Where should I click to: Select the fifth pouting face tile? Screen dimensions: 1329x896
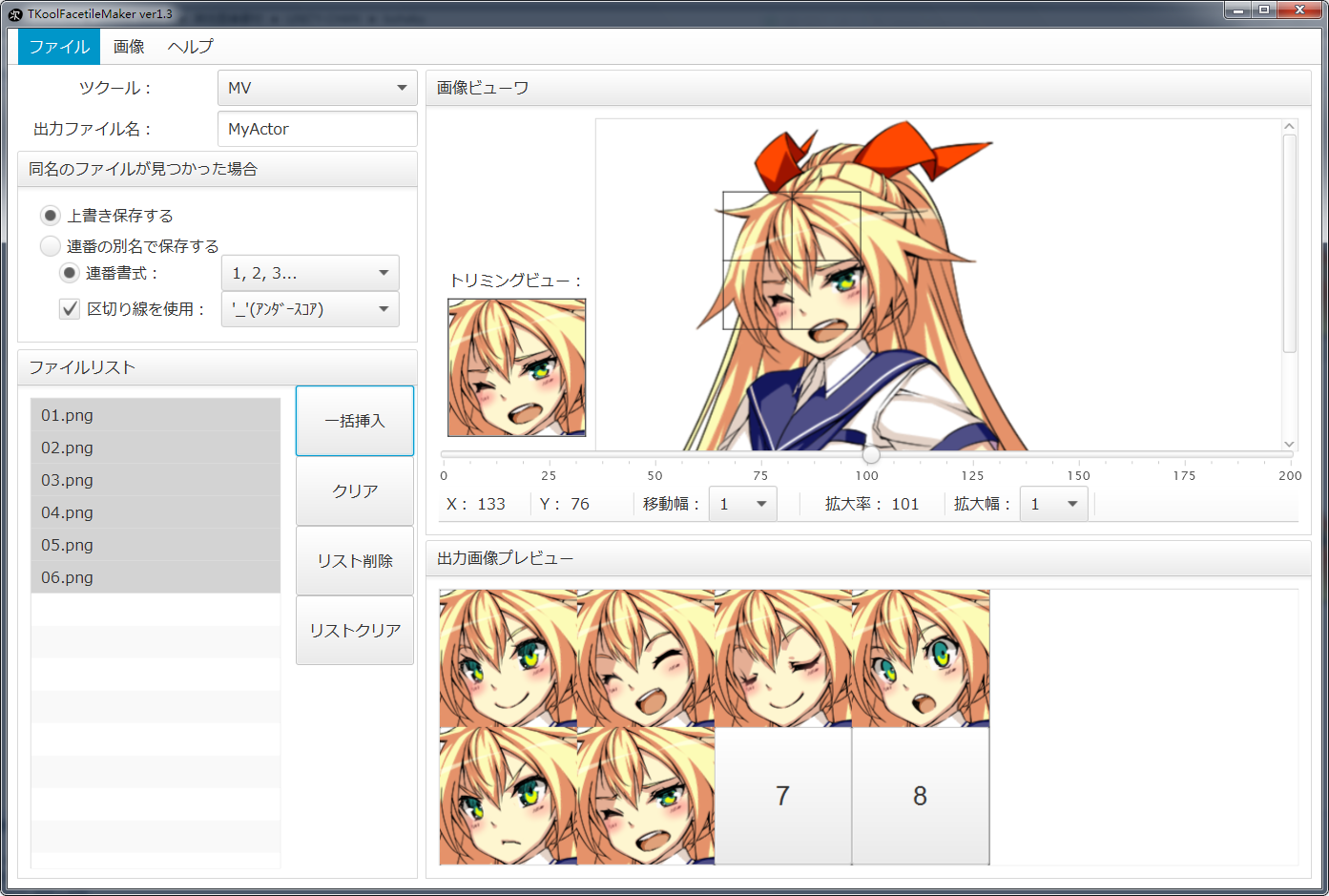[509, 796]
